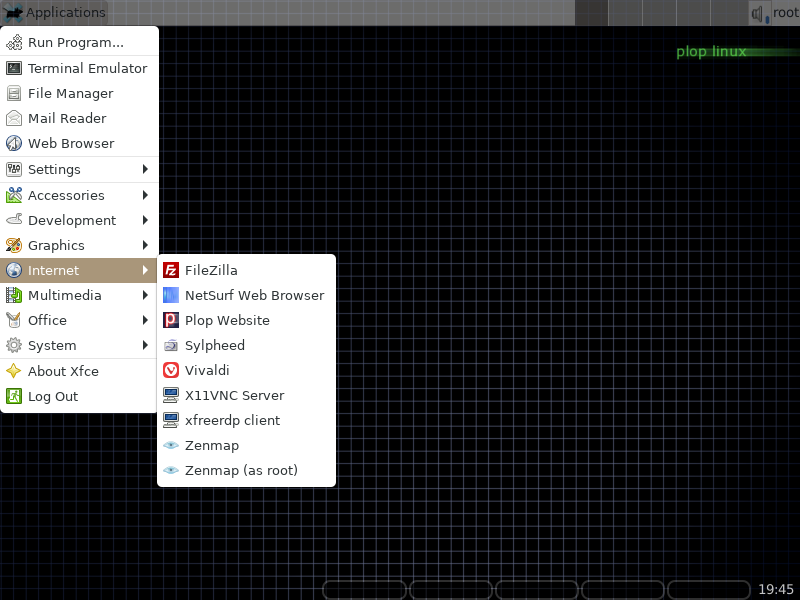Click the Development tools icon
Viewport: 800px width, 600px height.
click(14, 220)
